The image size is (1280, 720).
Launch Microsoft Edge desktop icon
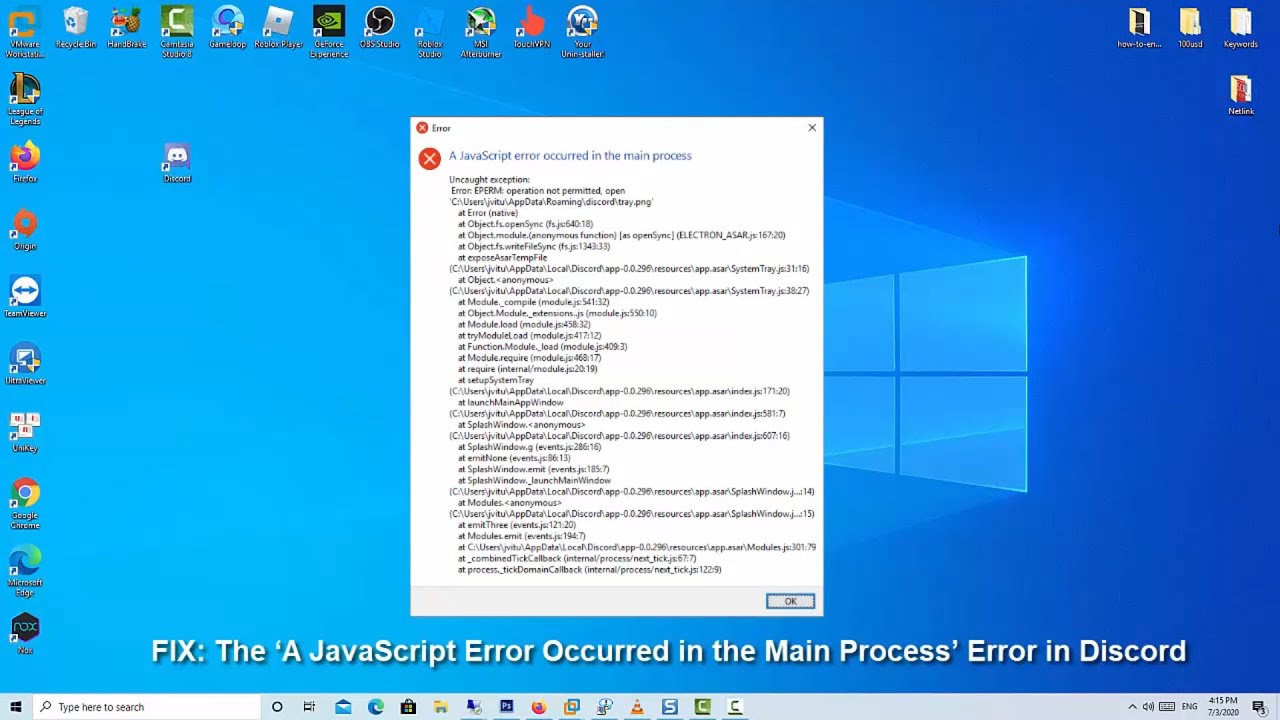[25, 571]
